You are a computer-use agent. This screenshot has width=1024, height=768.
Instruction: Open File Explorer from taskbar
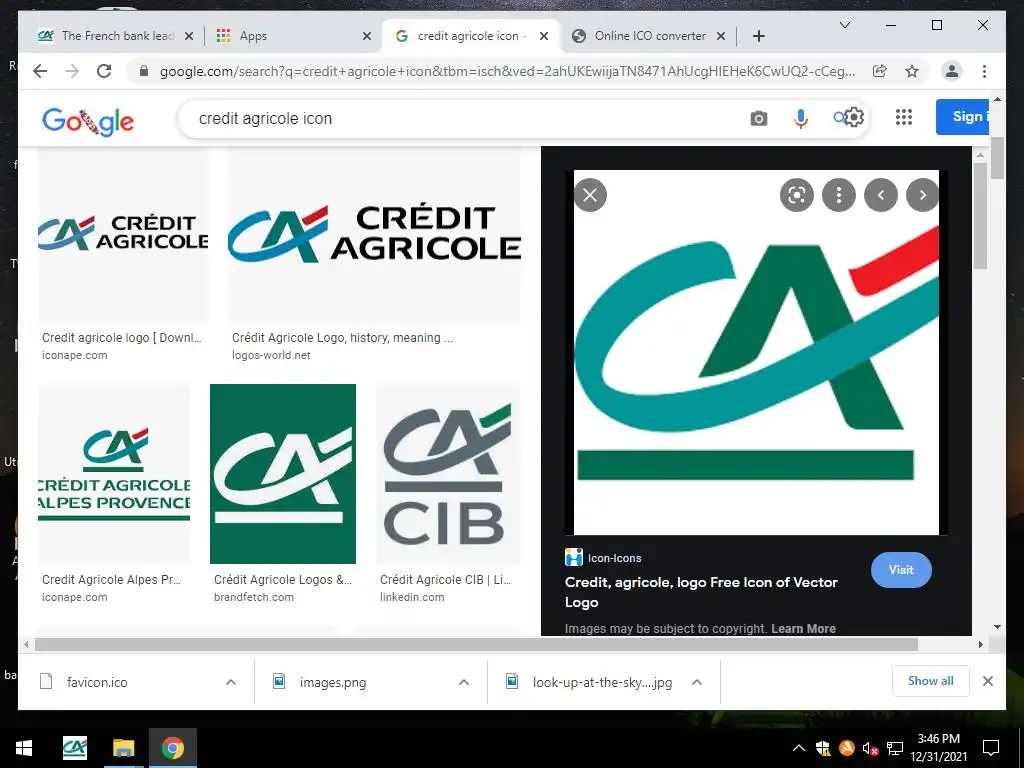click(x=123, y=748)
